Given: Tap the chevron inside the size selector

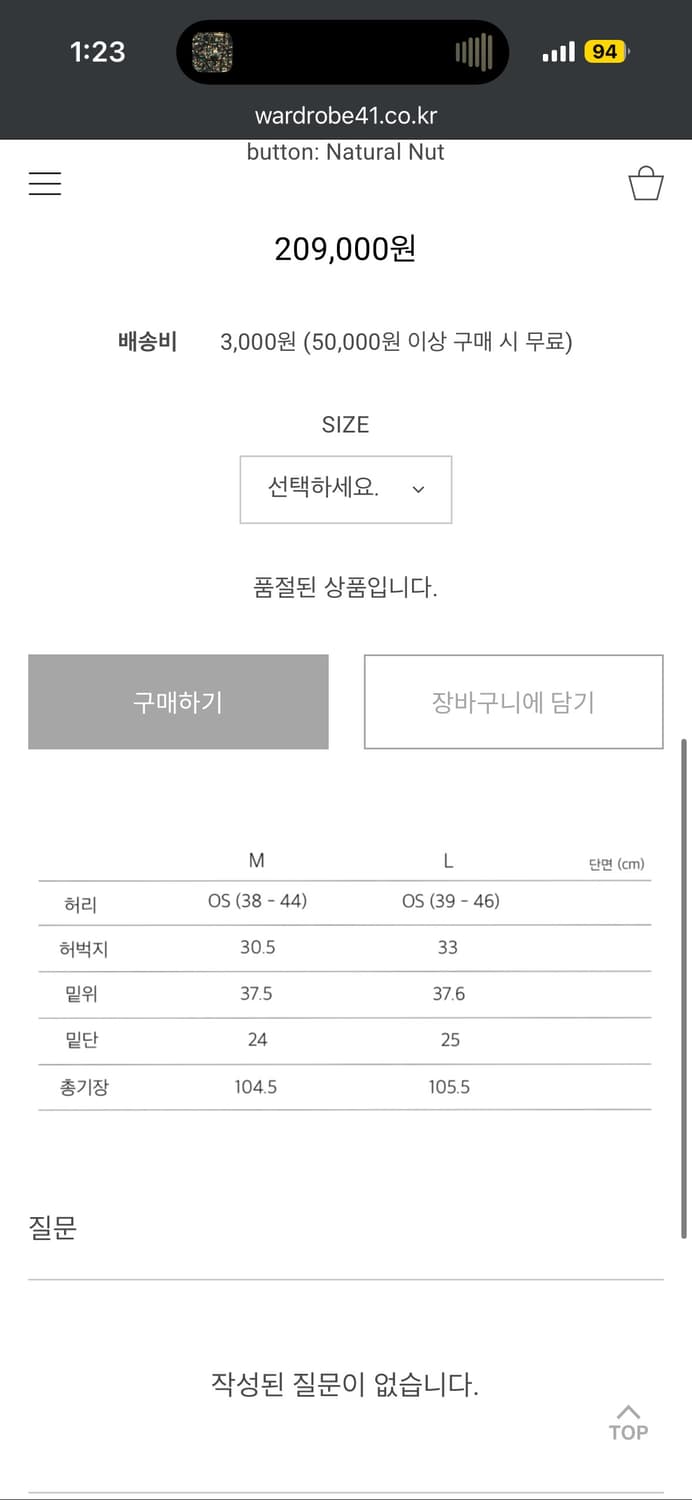Looking at the screenshot, I should (x=419, y=490).
